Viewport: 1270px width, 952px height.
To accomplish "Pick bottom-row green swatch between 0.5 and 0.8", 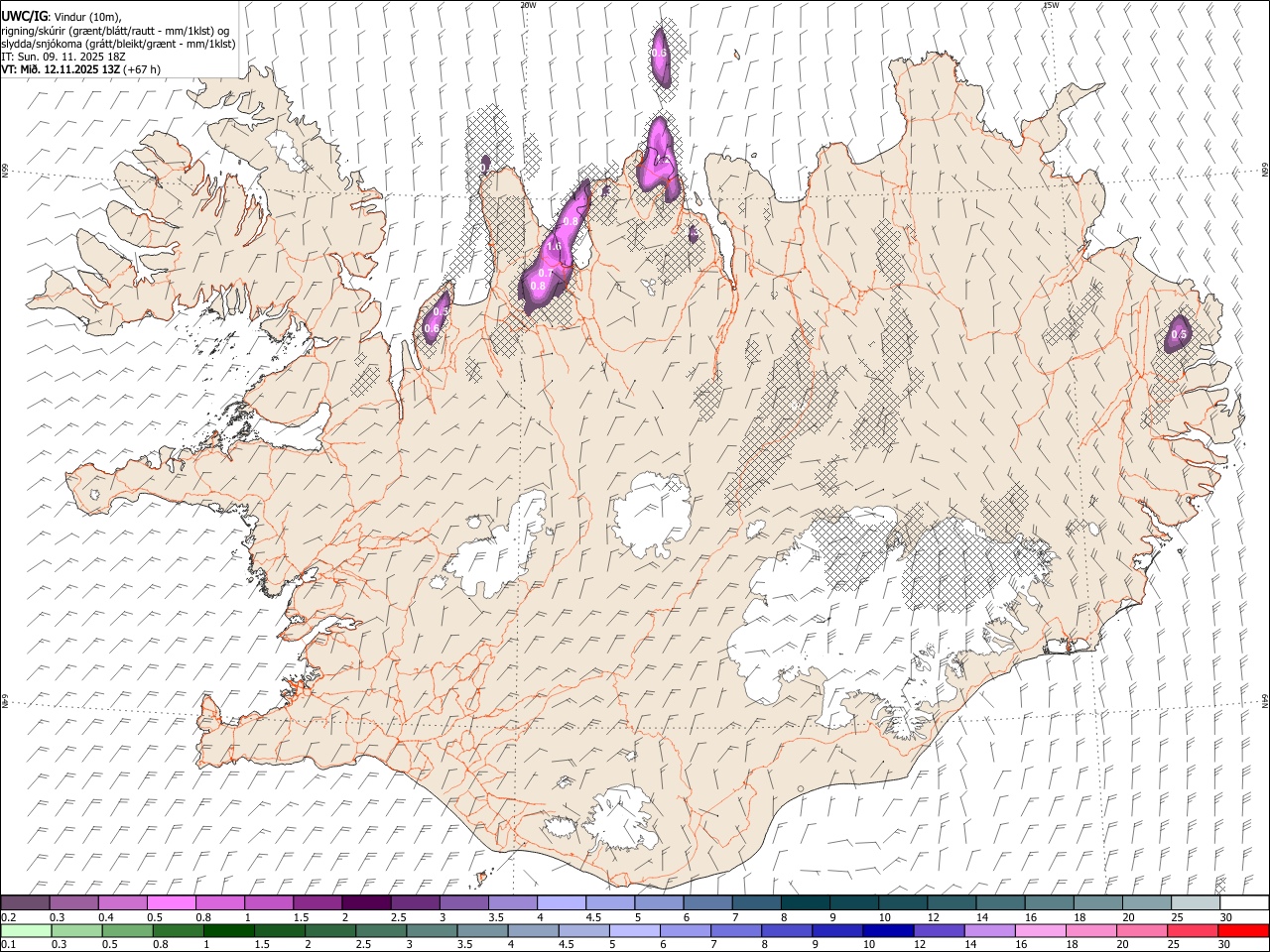I will (126, 931).
